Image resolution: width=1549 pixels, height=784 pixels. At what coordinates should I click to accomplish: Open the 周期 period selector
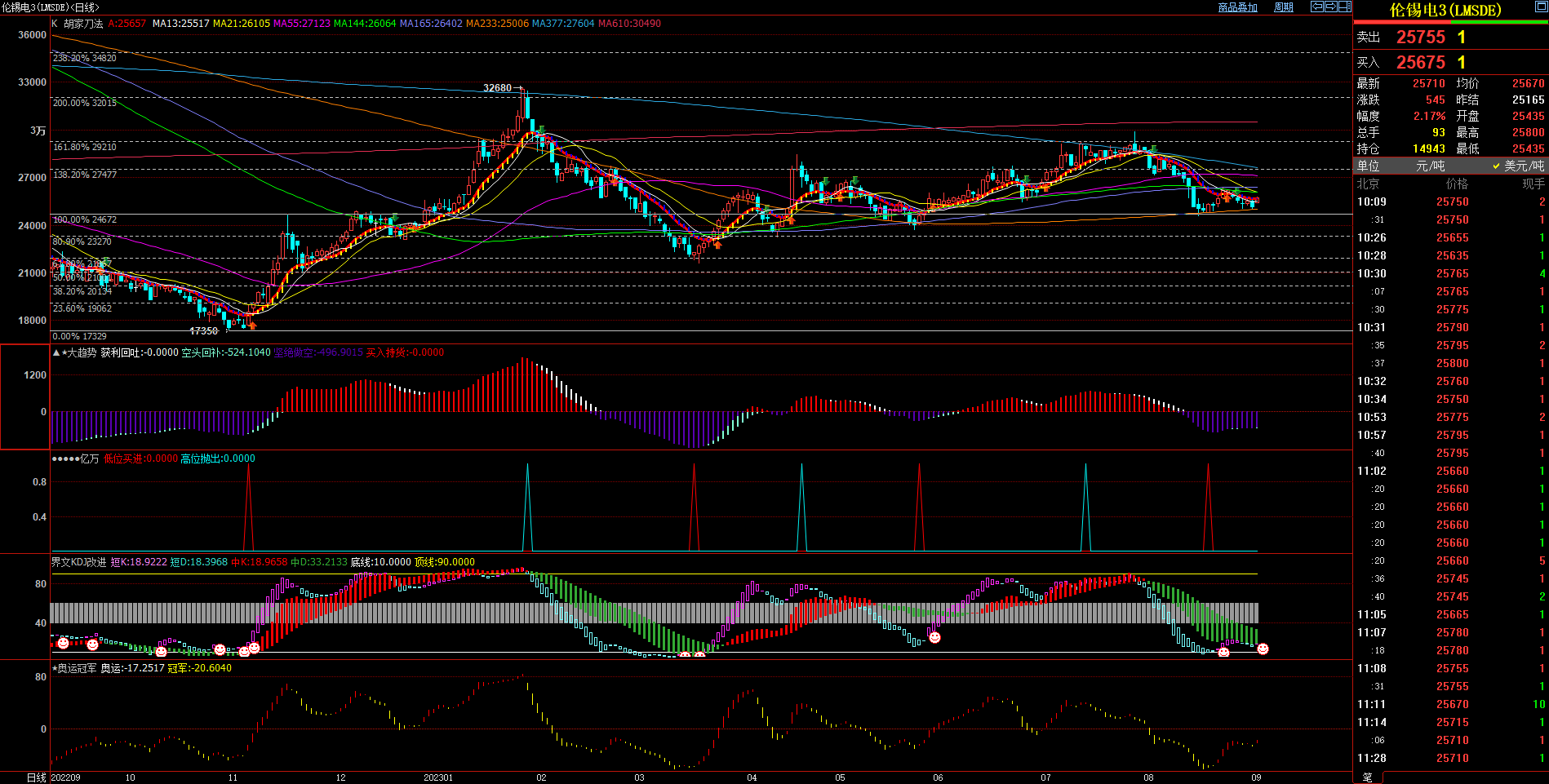click(1284, 7)
